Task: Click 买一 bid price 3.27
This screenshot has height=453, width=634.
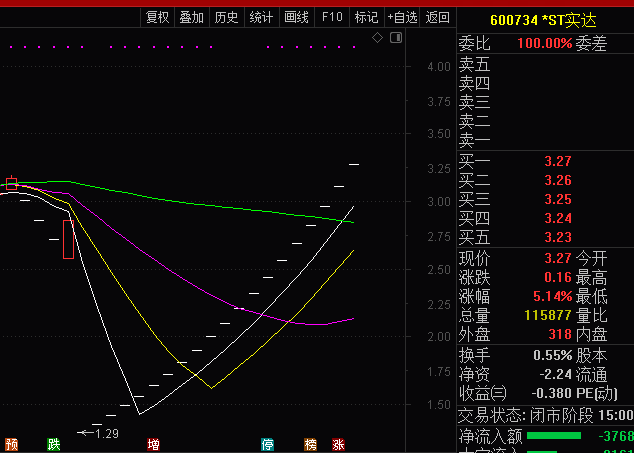Action: [x=558, y=161]
